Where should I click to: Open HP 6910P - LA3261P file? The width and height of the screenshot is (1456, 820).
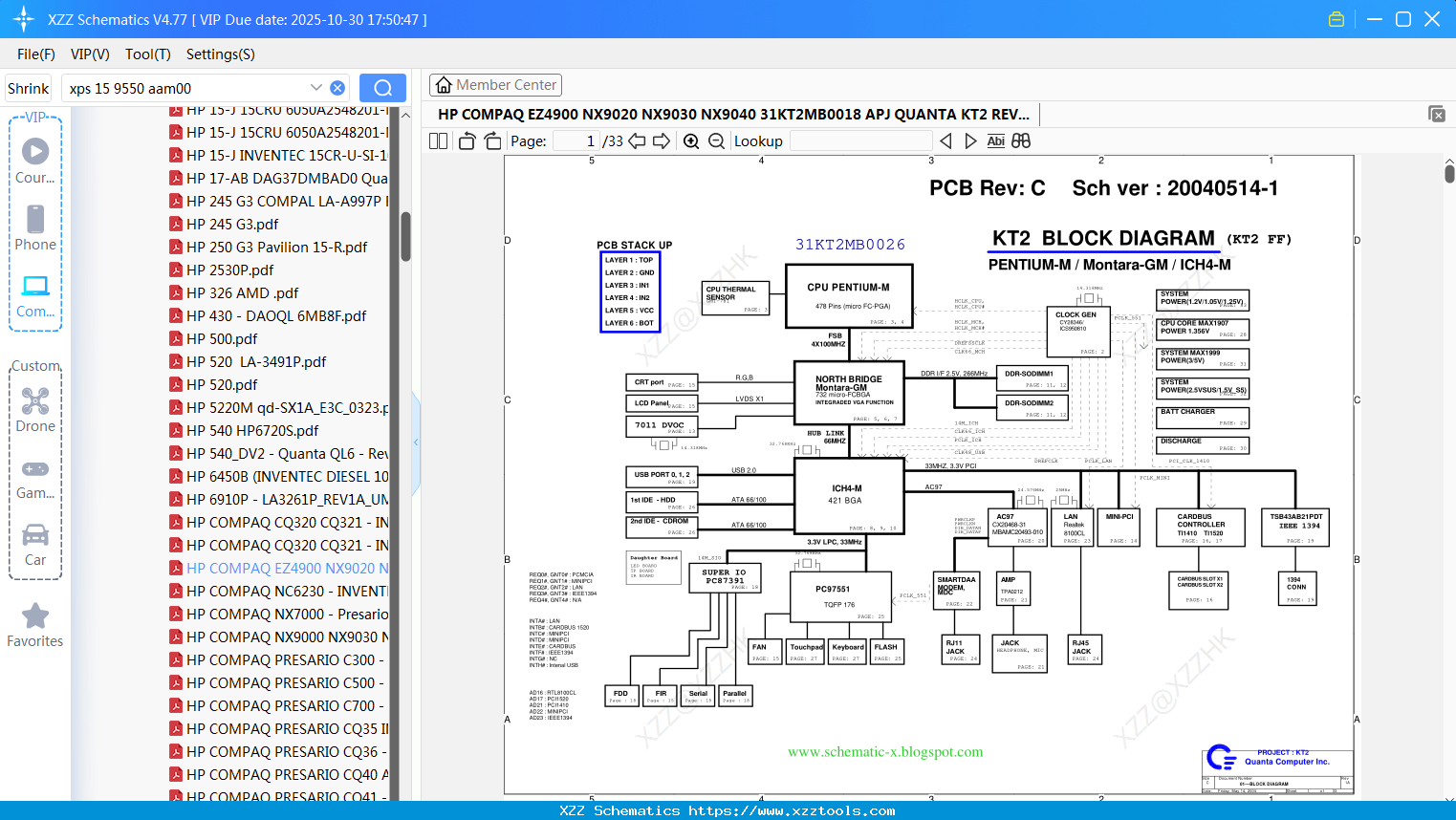pyautogui.click(x=278, y=499)
